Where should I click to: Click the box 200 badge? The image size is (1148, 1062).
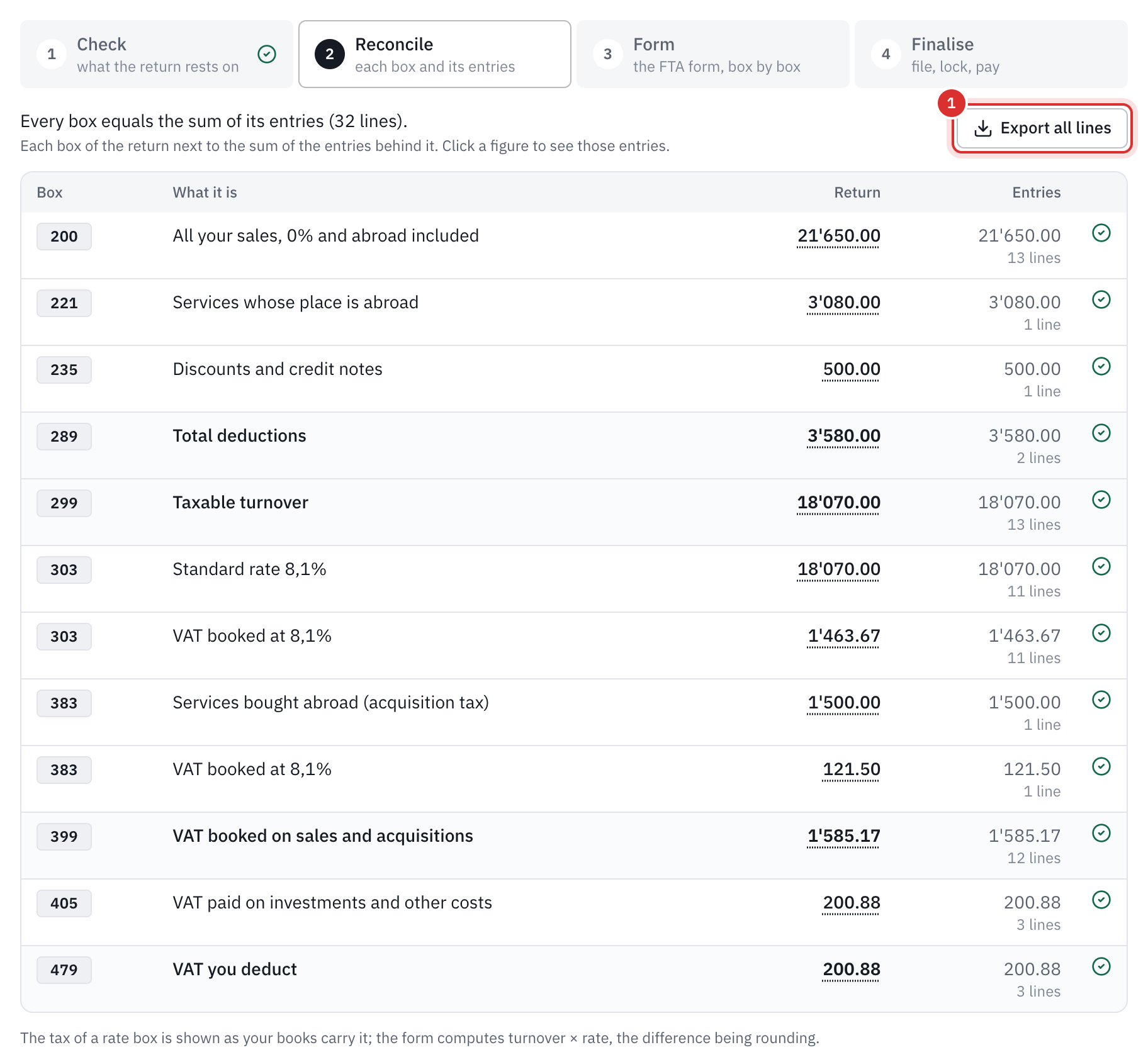point(64,237)
